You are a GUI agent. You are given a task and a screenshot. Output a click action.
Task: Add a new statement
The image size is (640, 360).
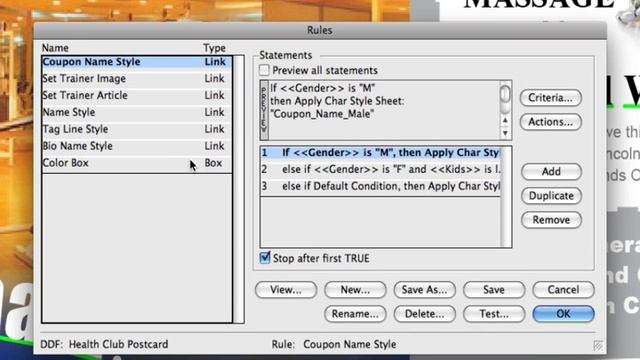coord(551,171)
